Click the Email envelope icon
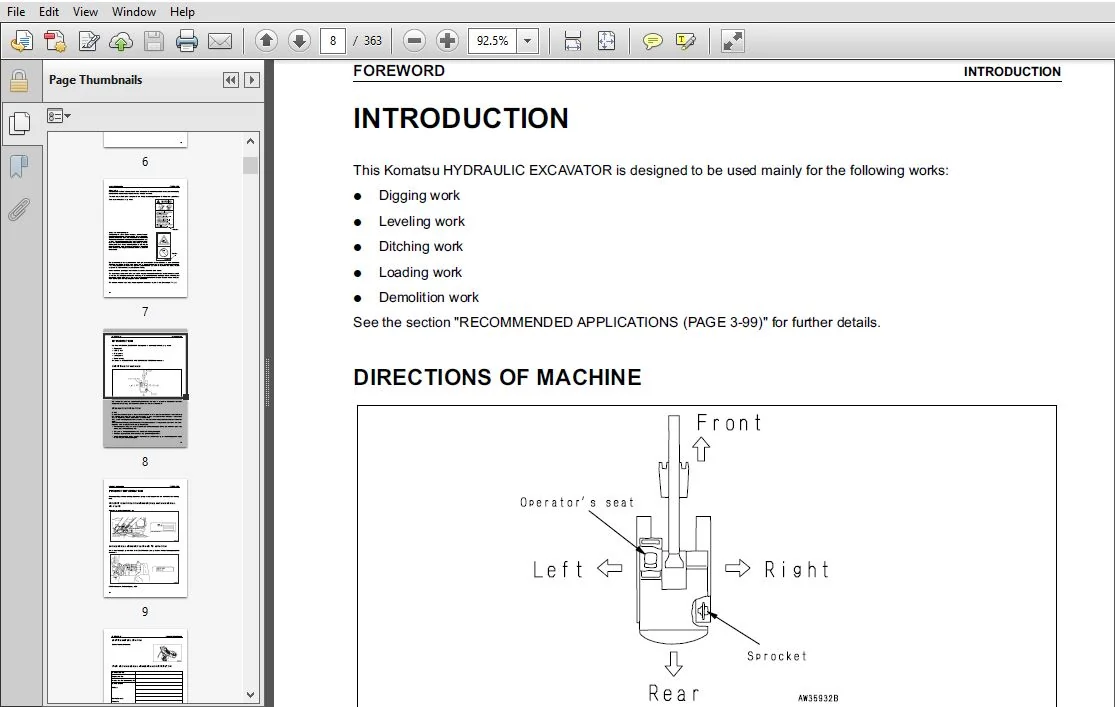The image size is (1115, 707). (x=220, y=41)
